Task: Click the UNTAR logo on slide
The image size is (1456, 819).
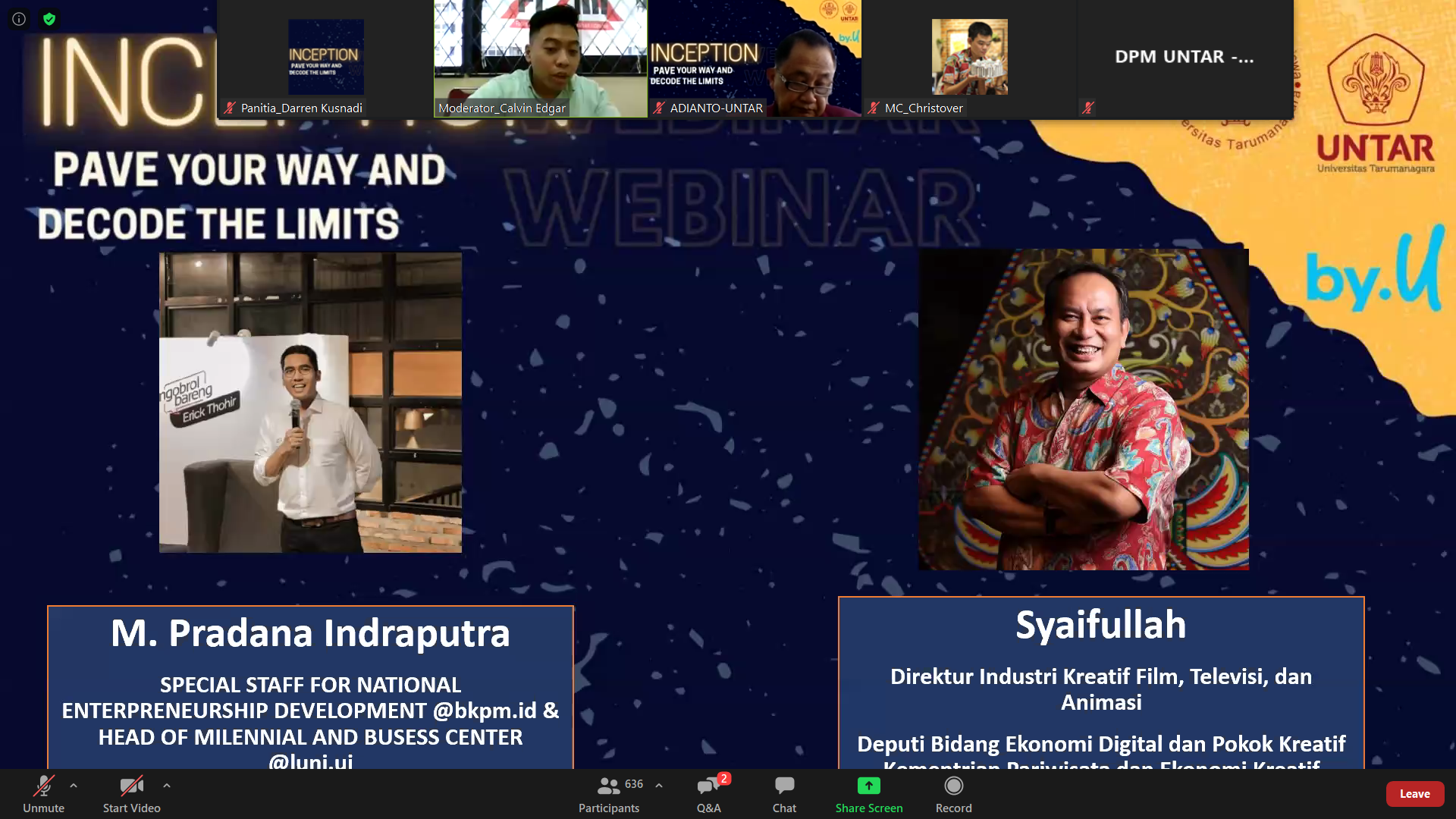Action: (x=1376, y=104)
